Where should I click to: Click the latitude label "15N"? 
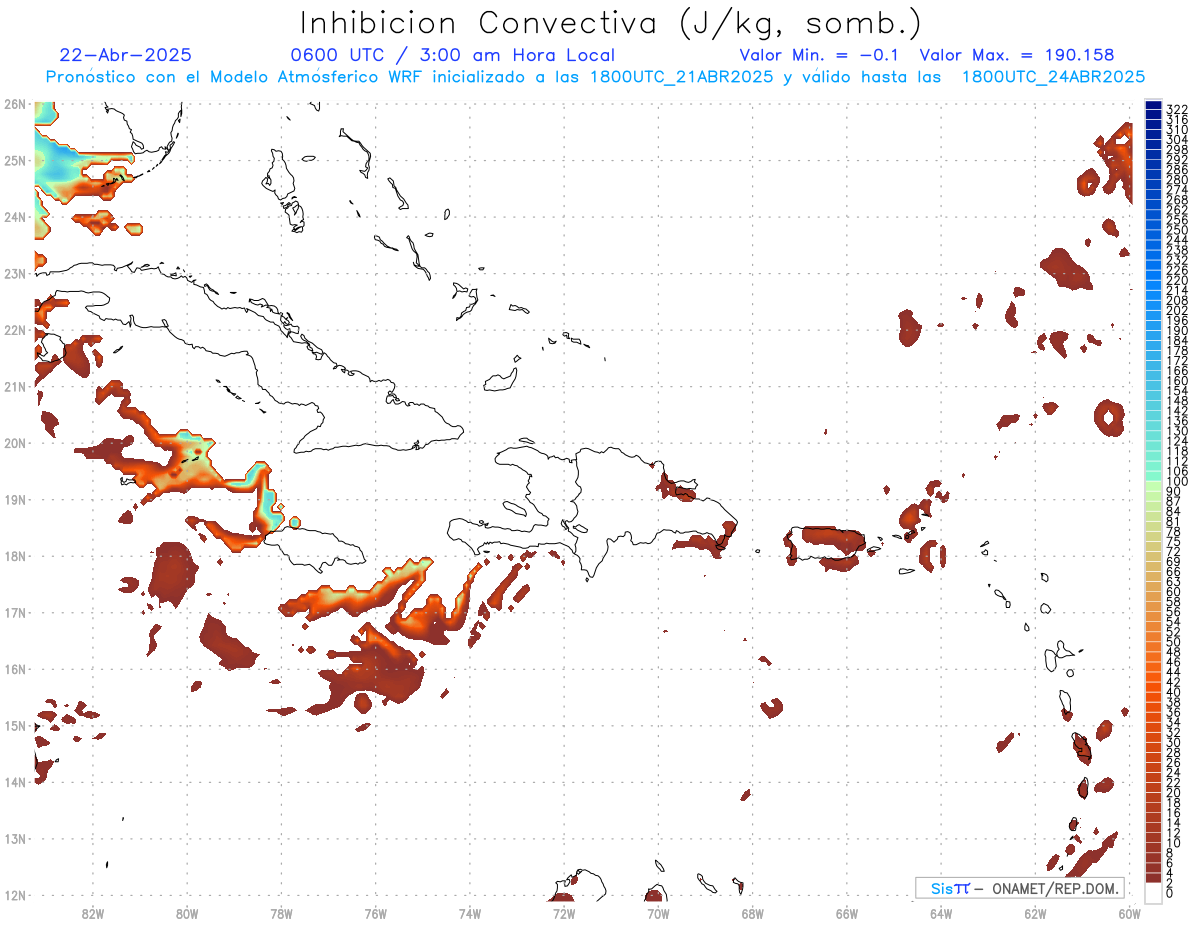[x=14, y=725]
